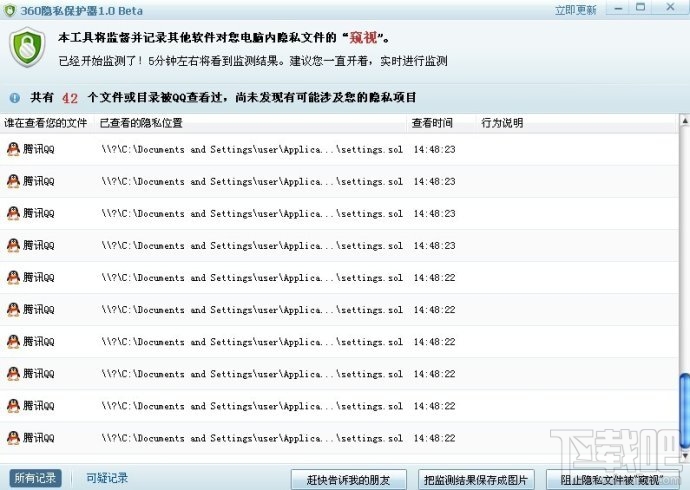Image resolution: width=690 pixels, height=490 pixels.
Task: Click the red number 42
Action: [70, 98]
